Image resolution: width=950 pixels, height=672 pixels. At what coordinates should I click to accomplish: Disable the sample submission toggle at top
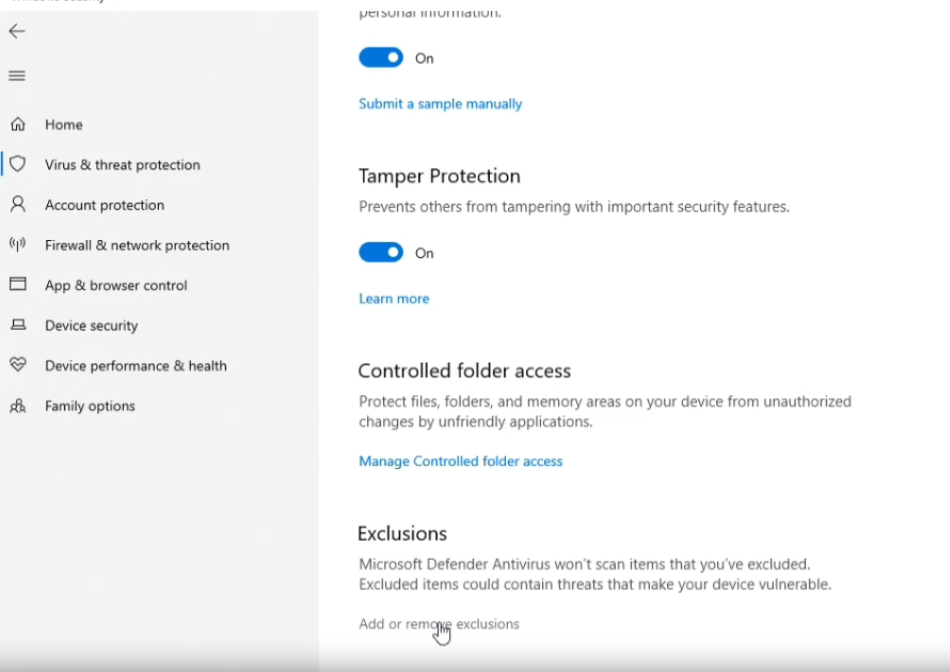381,58
